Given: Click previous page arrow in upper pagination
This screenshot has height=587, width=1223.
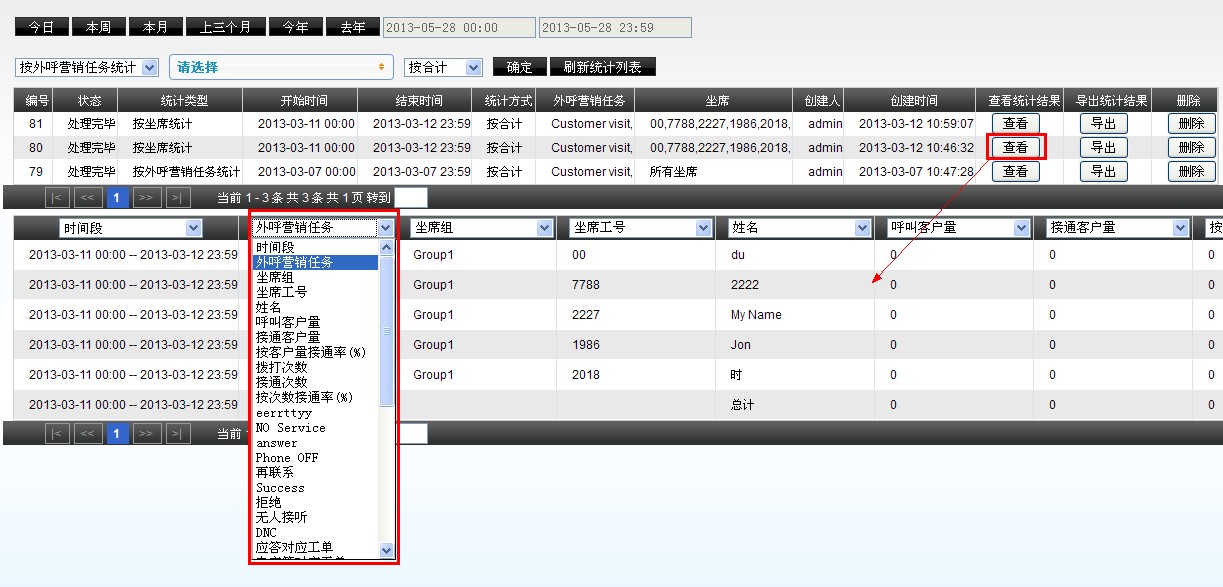Looking at the screenshot, I should tap(88, 198).
